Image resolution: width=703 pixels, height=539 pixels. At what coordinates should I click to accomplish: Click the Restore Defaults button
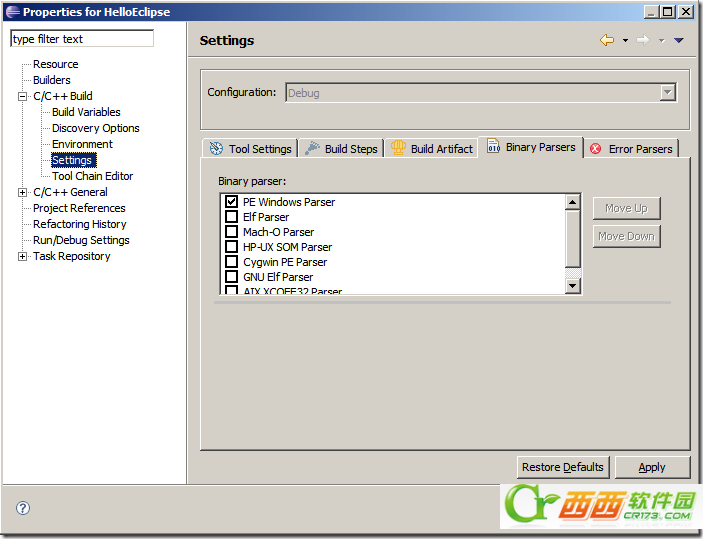coord(563,467)
